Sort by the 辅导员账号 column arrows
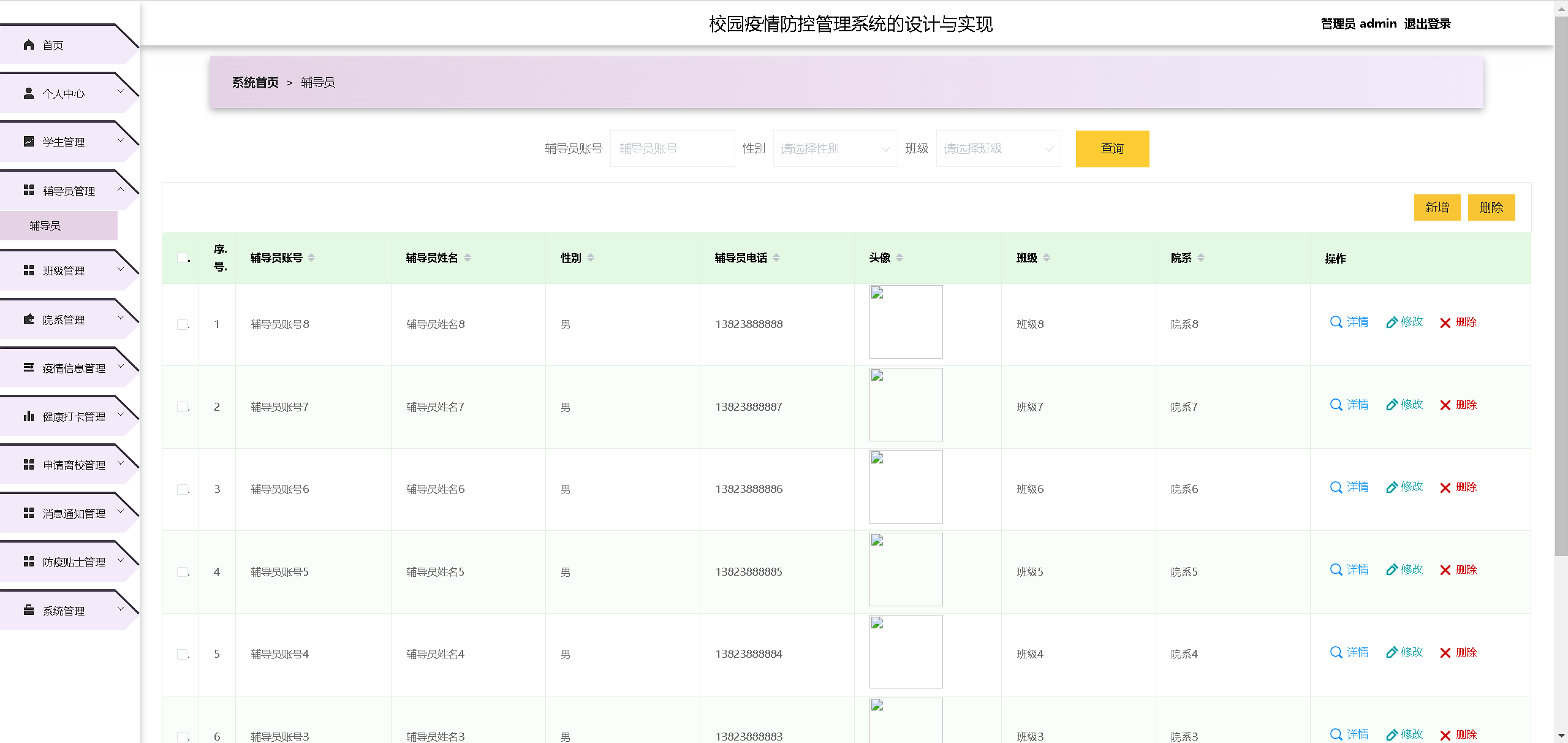This screenshot has width=1568, height=743. 311,257
